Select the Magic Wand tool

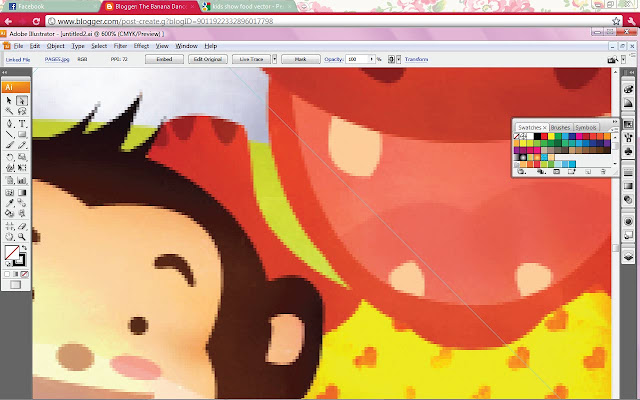point(9,111)
